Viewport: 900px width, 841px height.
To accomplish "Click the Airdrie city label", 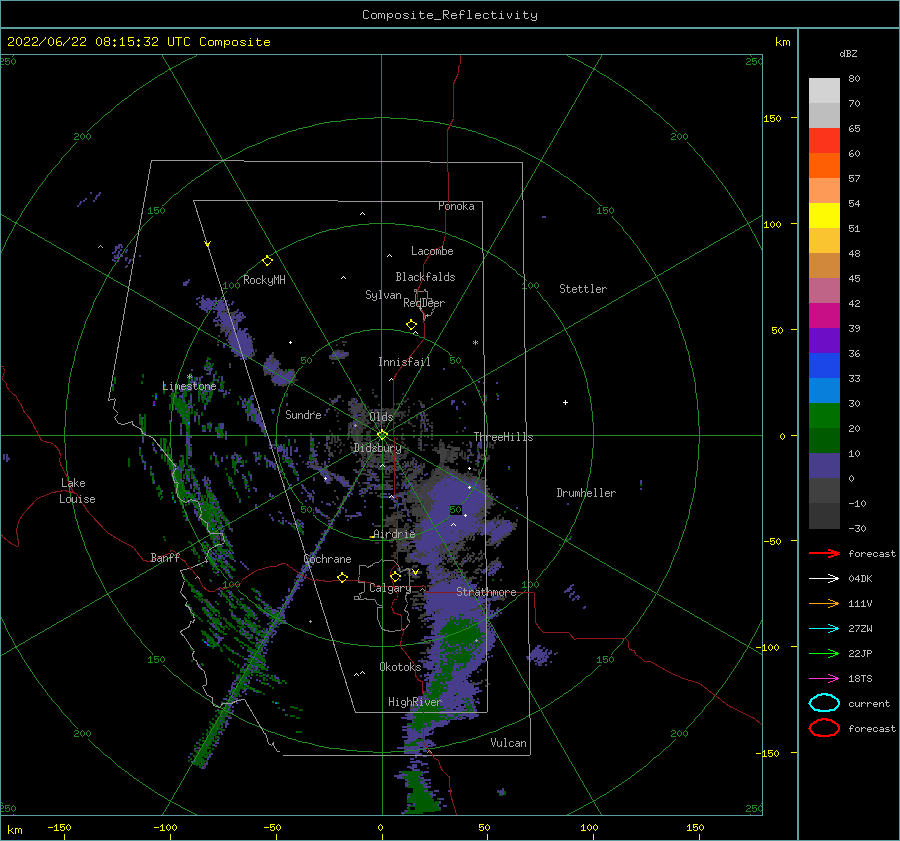I will coord(394,534).
